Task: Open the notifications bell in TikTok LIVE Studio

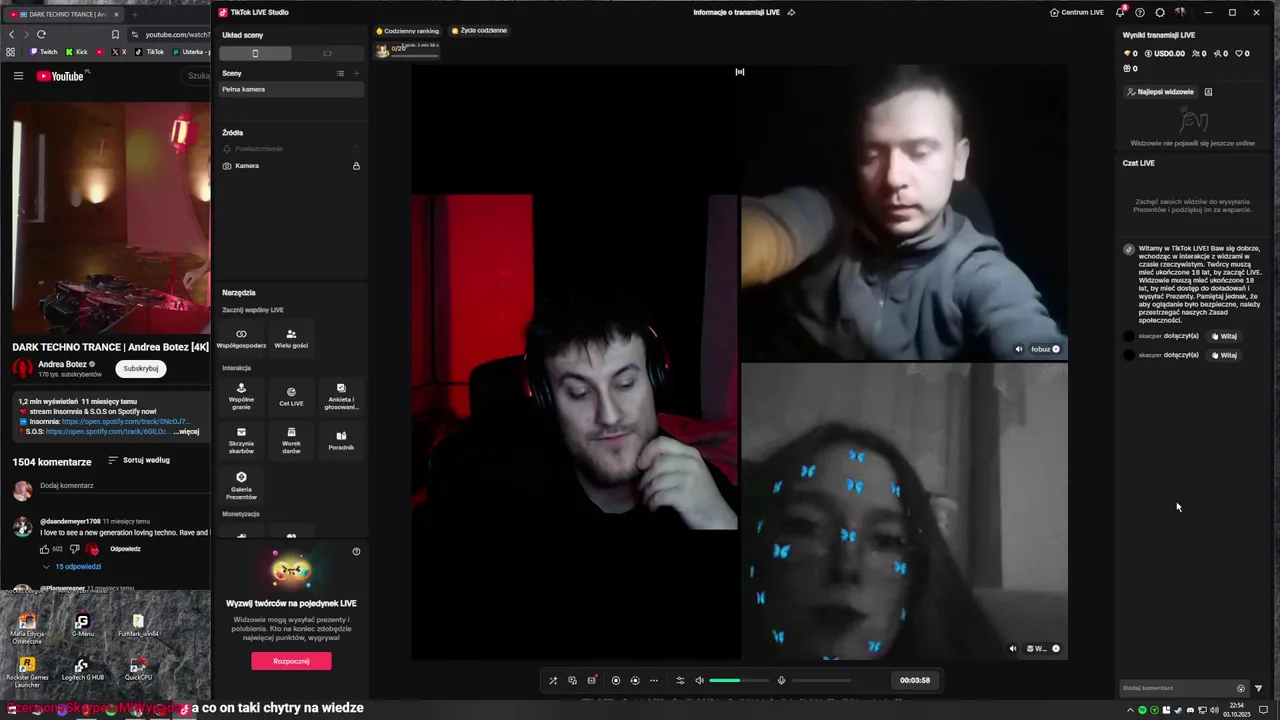Action: point(1120,12)
